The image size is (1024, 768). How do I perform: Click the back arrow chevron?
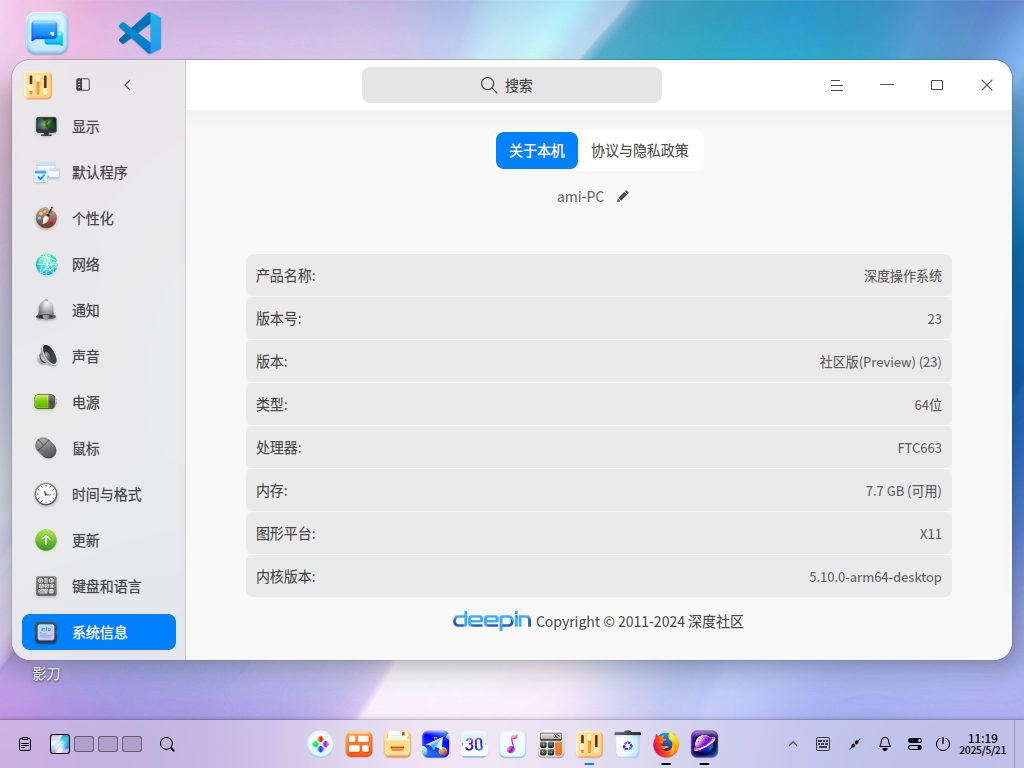tap(127, 85)
